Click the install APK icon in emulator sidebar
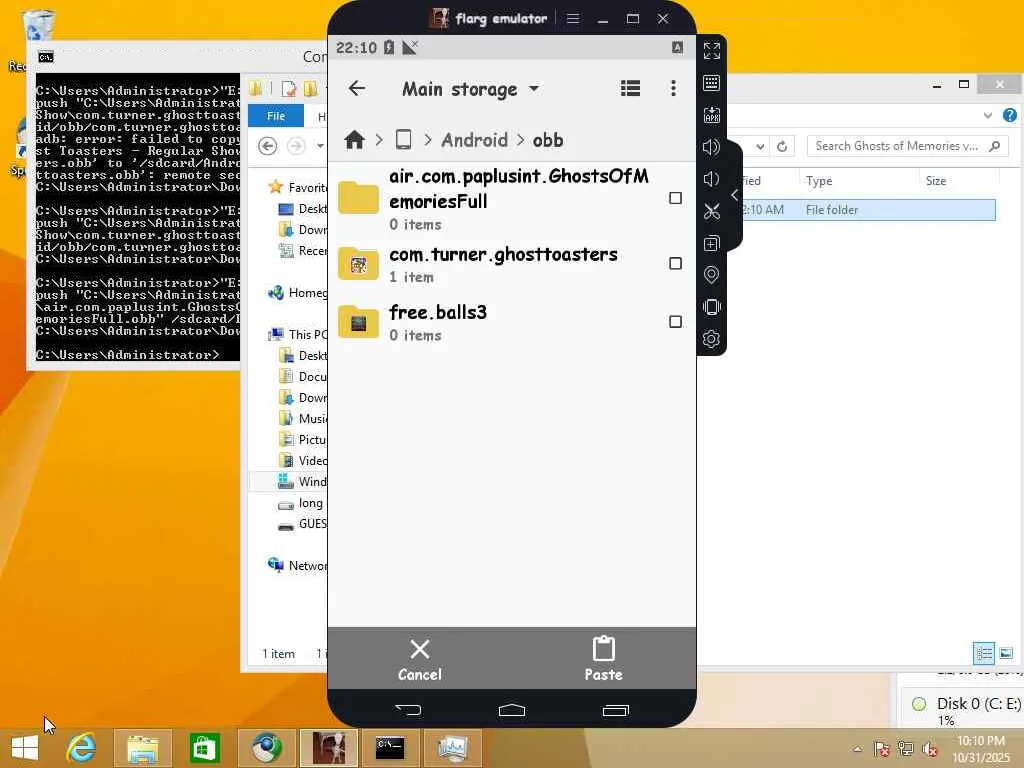1024x768 pixels. [x=712, y=115]
